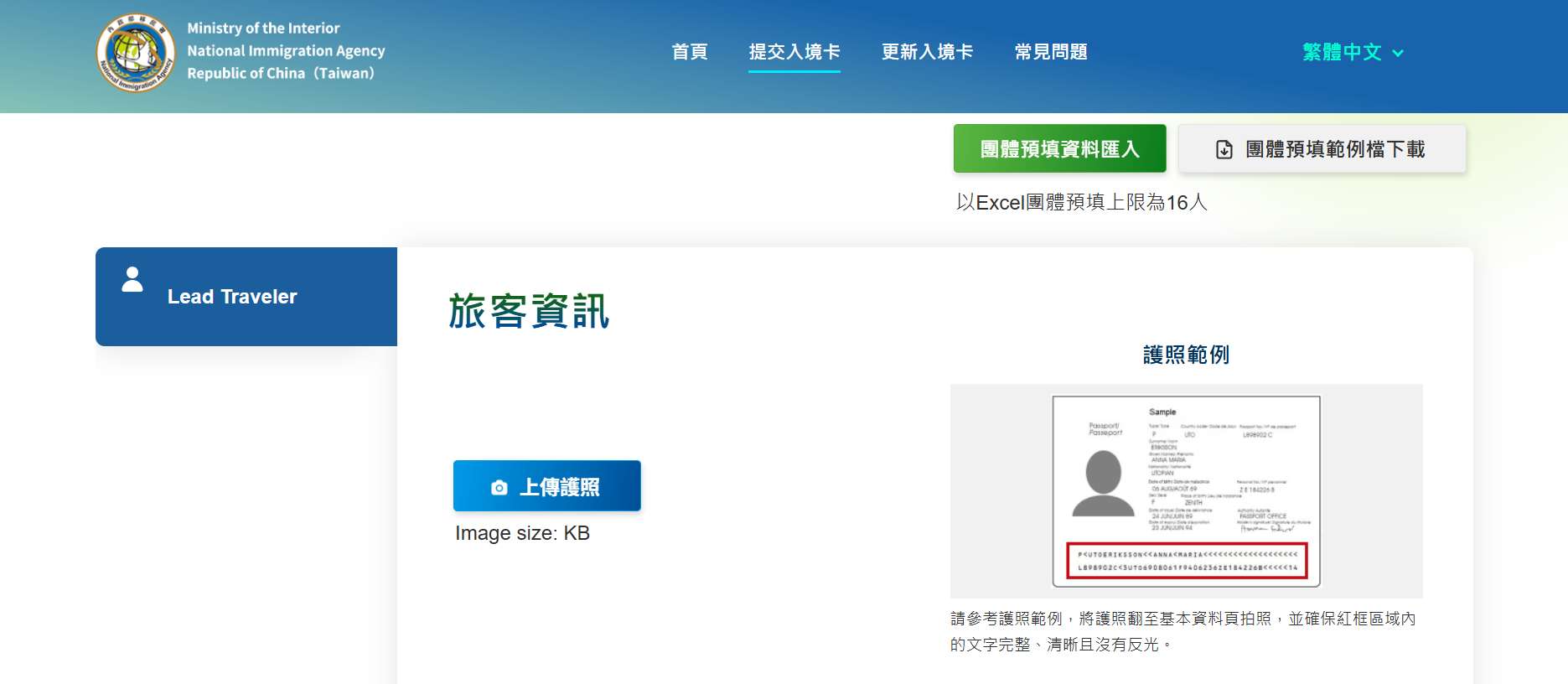
Task: Click the National Immigration Agency logo
Action: click(136, 52)
